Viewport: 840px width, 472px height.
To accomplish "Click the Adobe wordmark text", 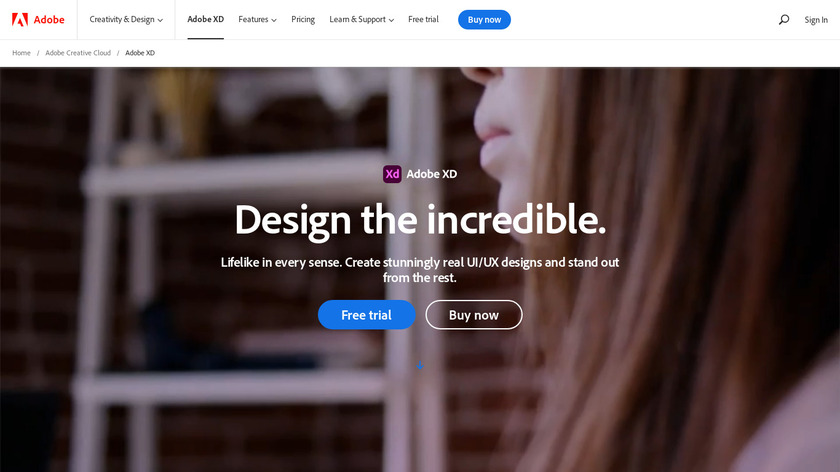I will coord(49,20).
